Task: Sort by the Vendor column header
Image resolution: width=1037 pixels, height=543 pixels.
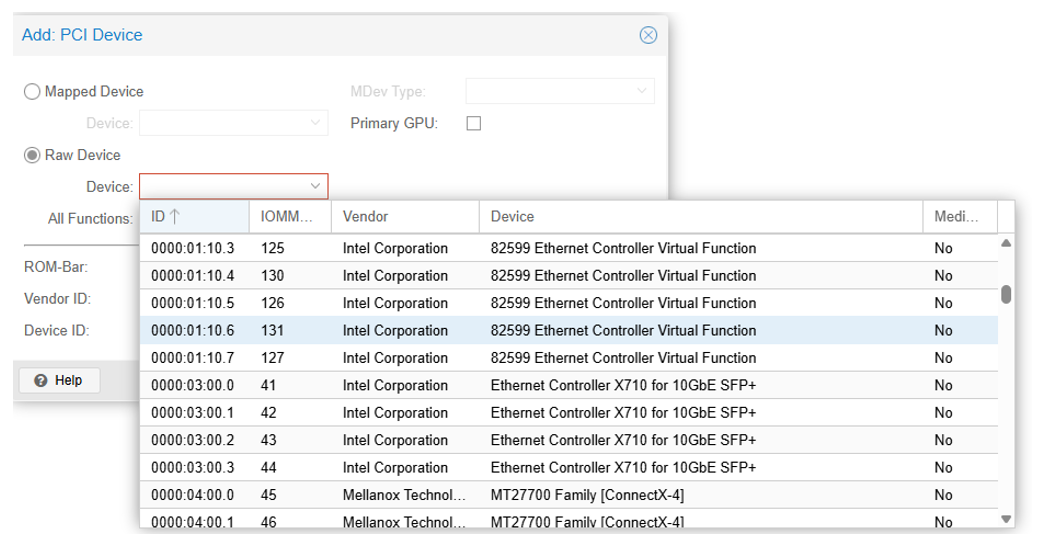Action: click(405, 217)
